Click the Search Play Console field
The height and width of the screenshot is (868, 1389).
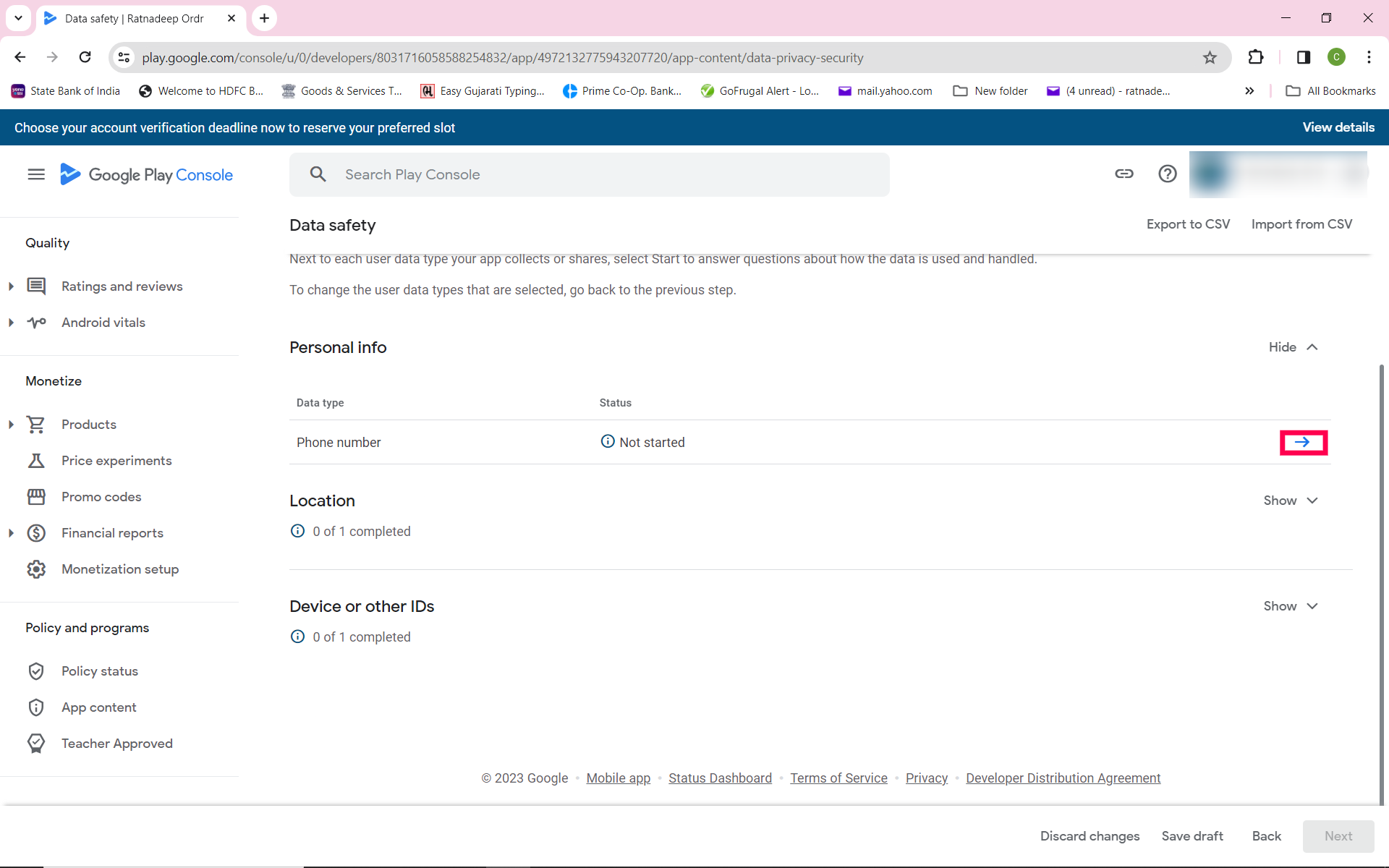(589, 174)
